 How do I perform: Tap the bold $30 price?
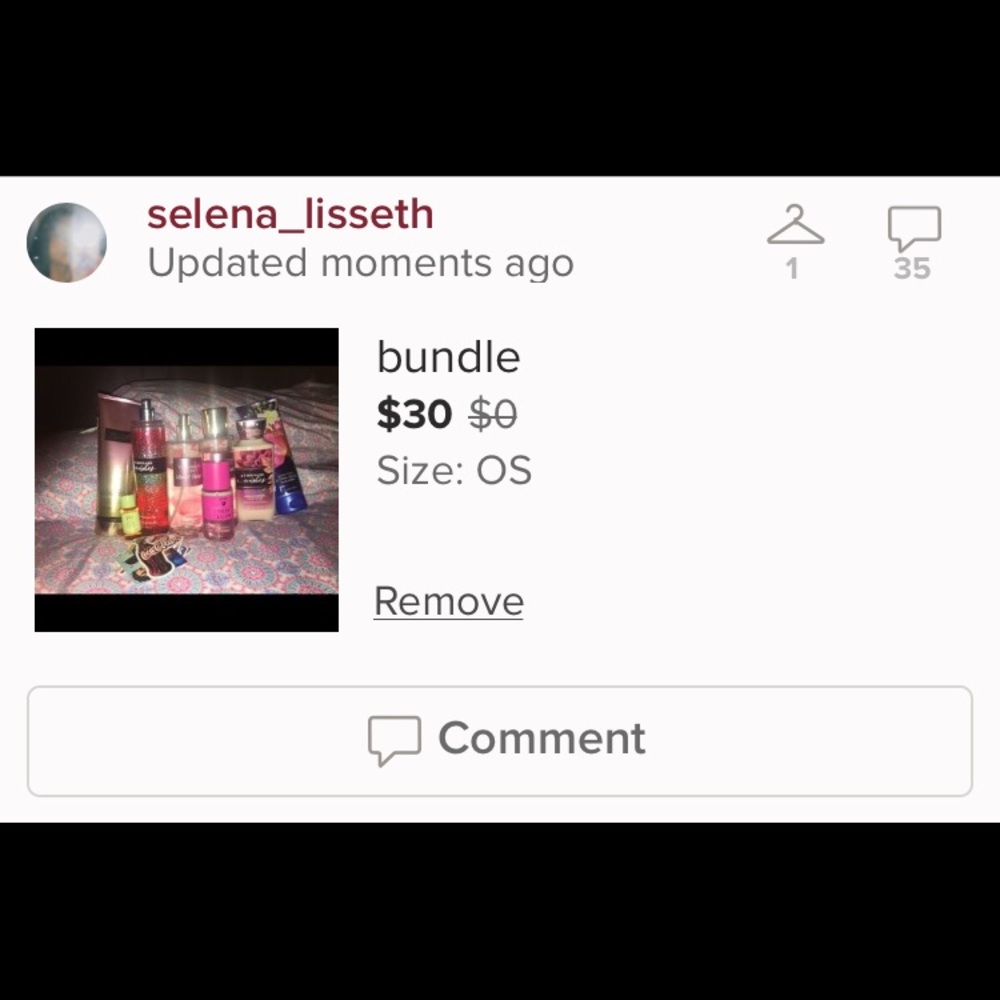pyautogui.click(x=415, y=414)
